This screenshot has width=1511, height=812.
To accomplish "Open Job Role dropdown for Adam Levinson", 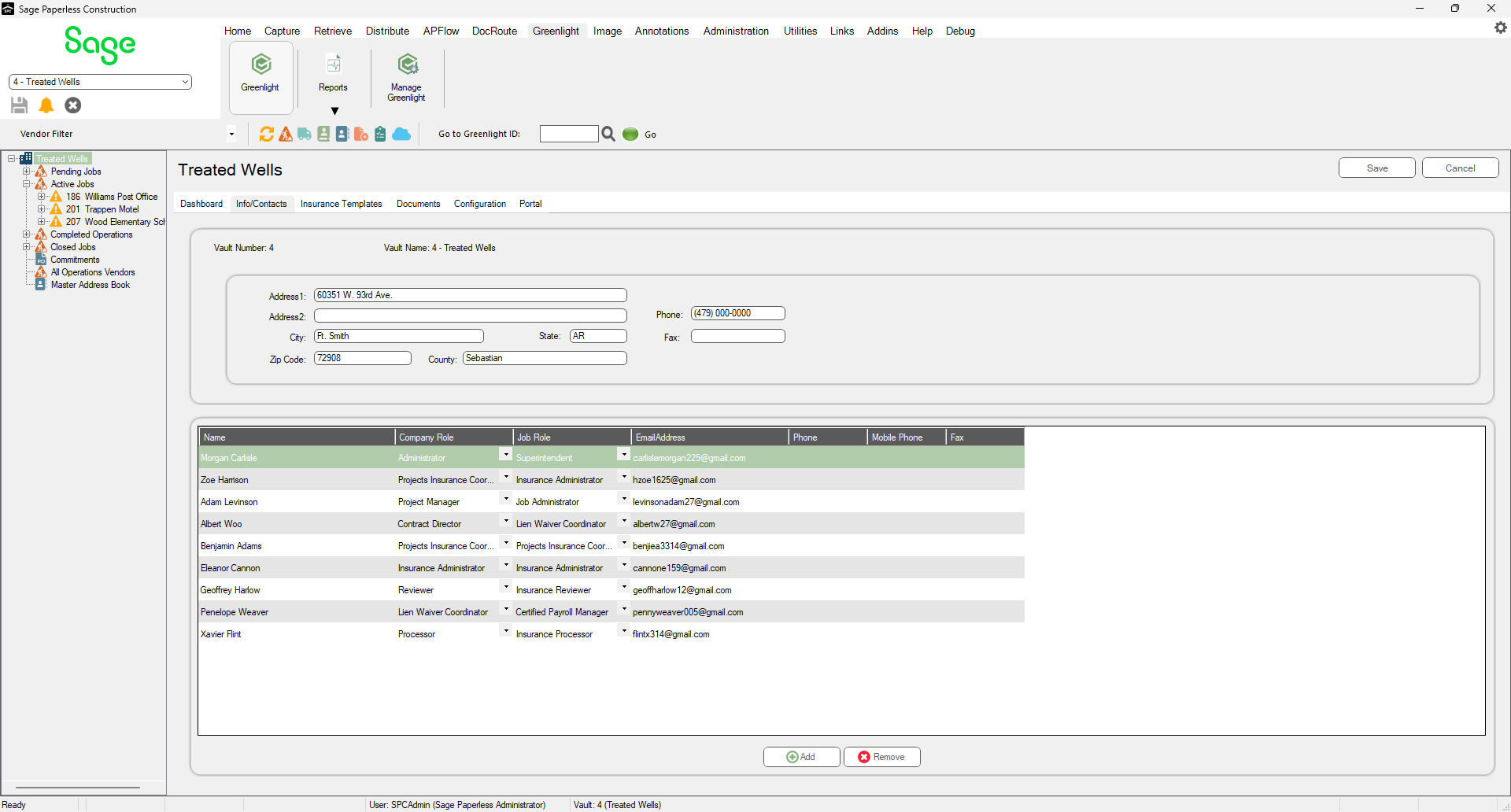I will click(x=624, y=498).
